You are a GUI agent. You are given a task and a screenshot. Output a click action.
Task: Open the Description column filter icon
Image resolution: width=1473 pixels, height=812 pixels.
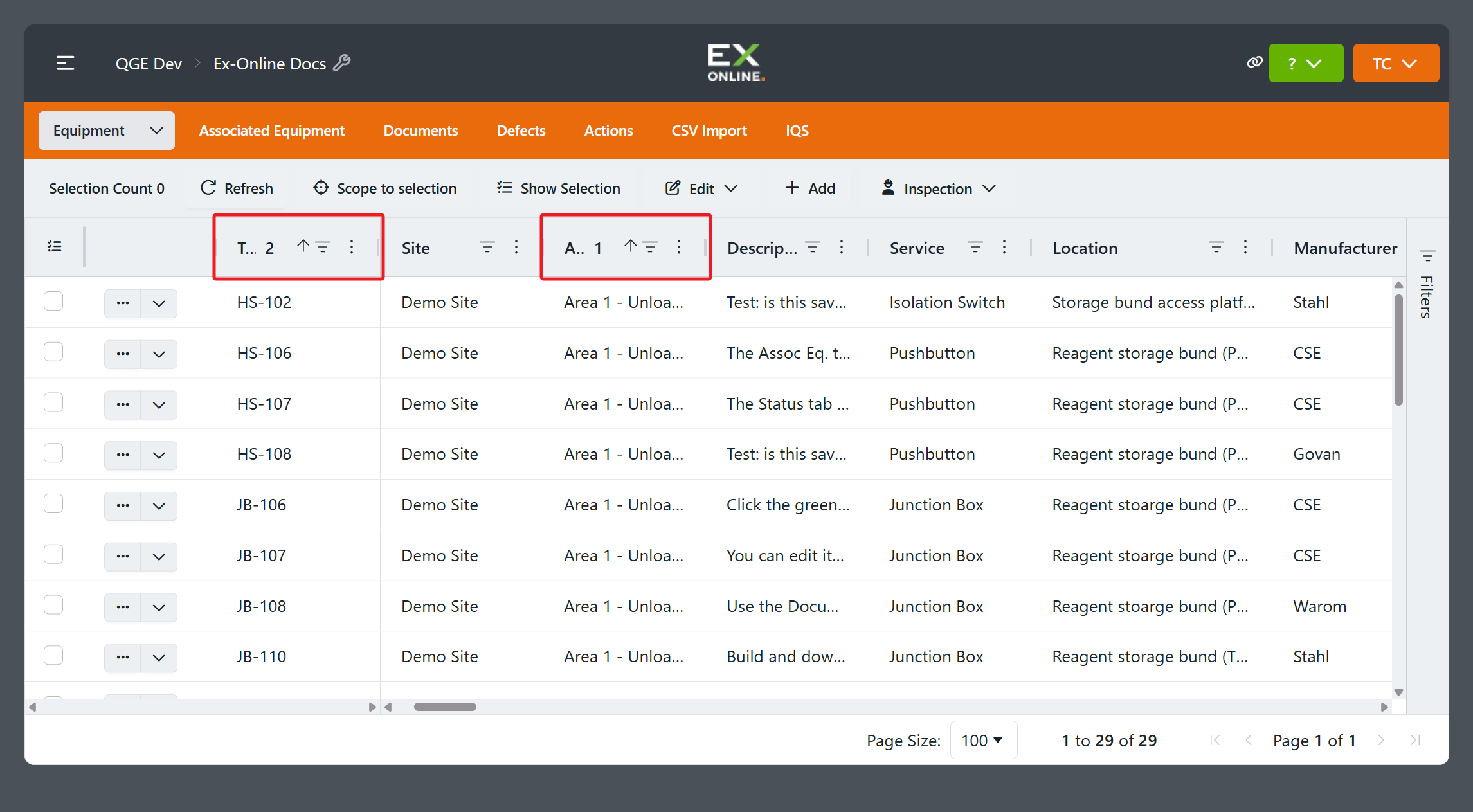(813, 247)
